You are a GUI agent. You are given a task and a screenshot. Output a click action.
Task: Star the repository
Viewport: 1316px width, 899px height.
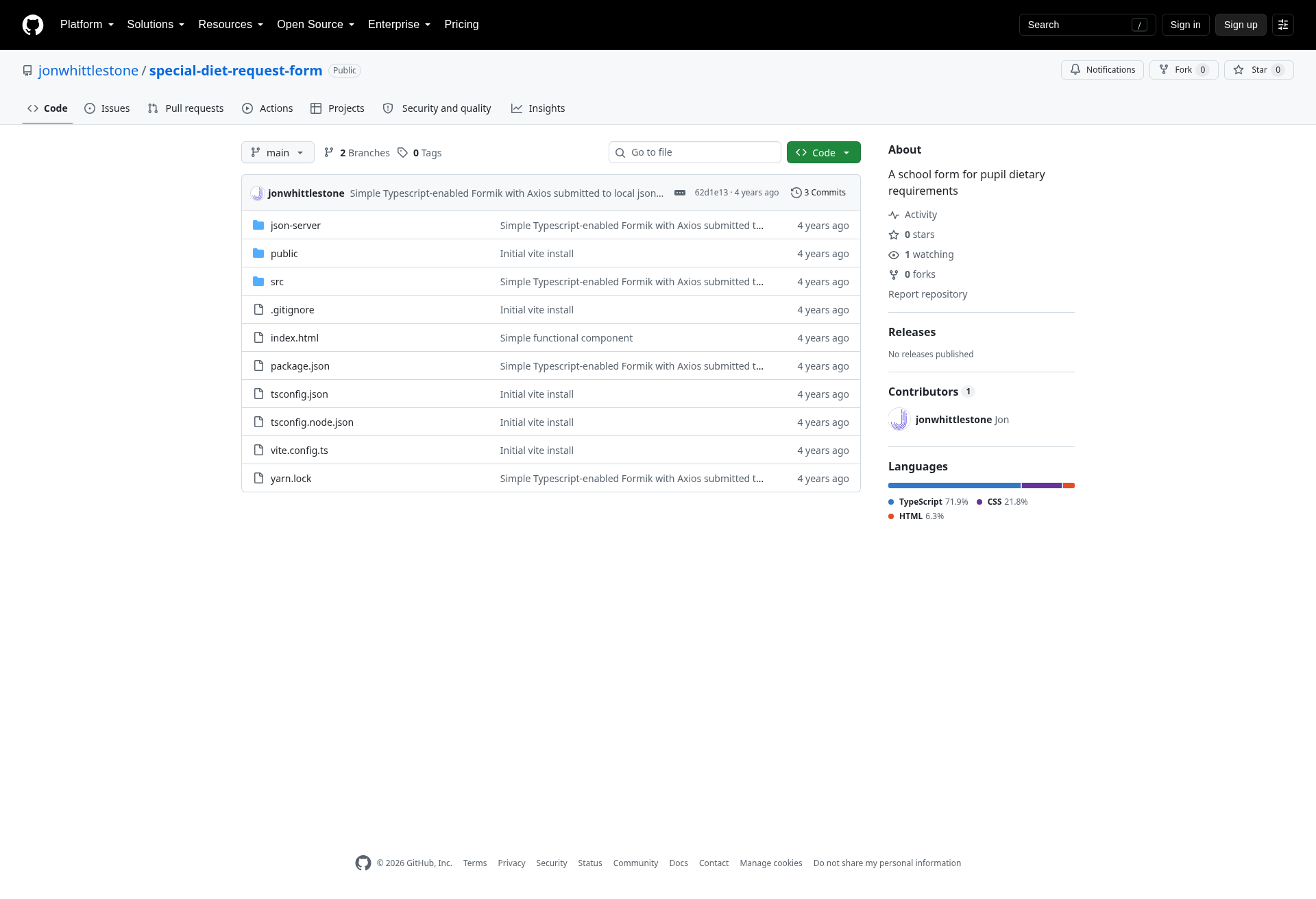[x=1259, y=70]
